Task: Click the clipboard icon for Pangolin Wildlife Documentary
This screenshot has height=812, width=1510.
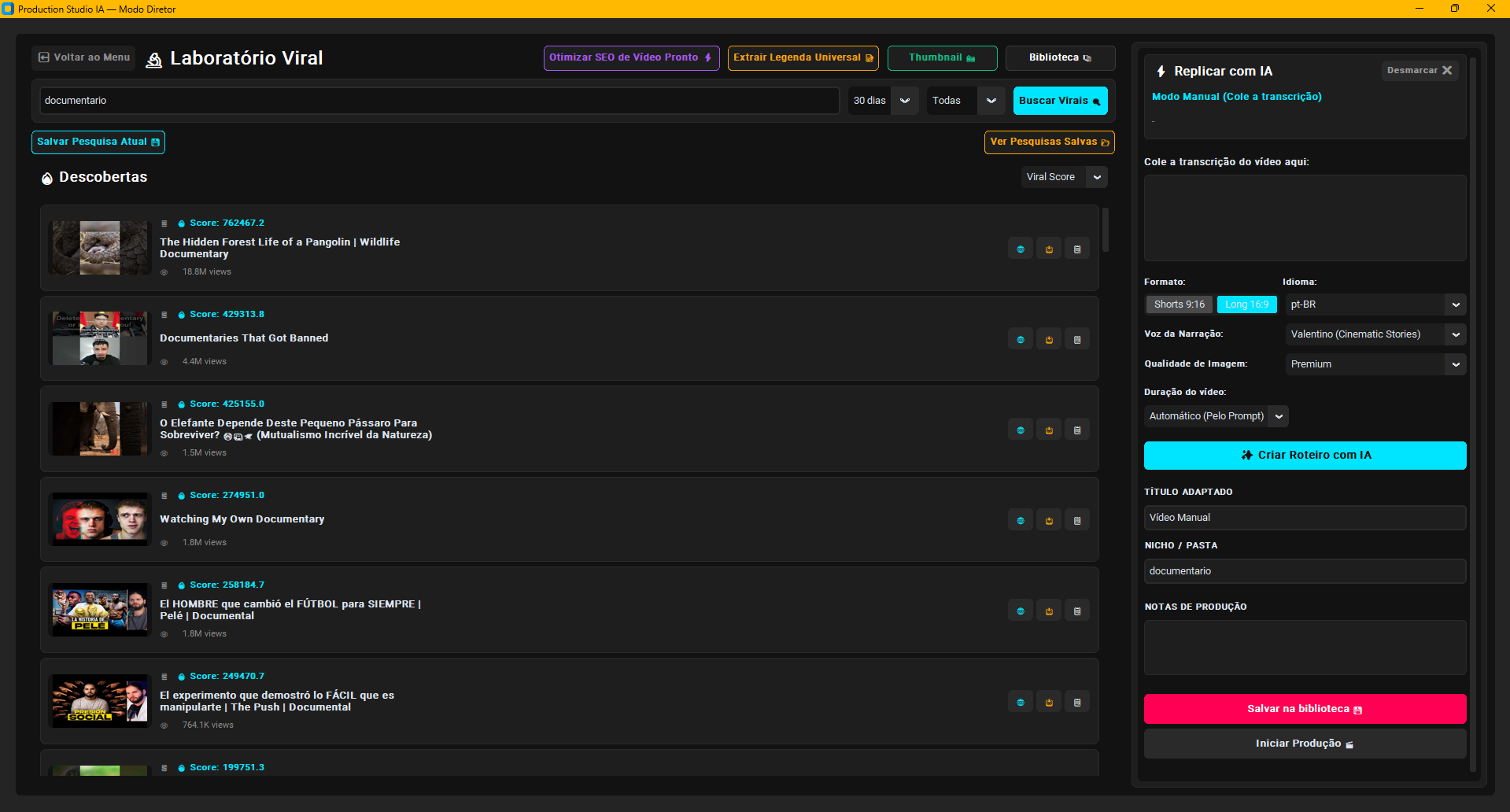Action: [1077, 249]
